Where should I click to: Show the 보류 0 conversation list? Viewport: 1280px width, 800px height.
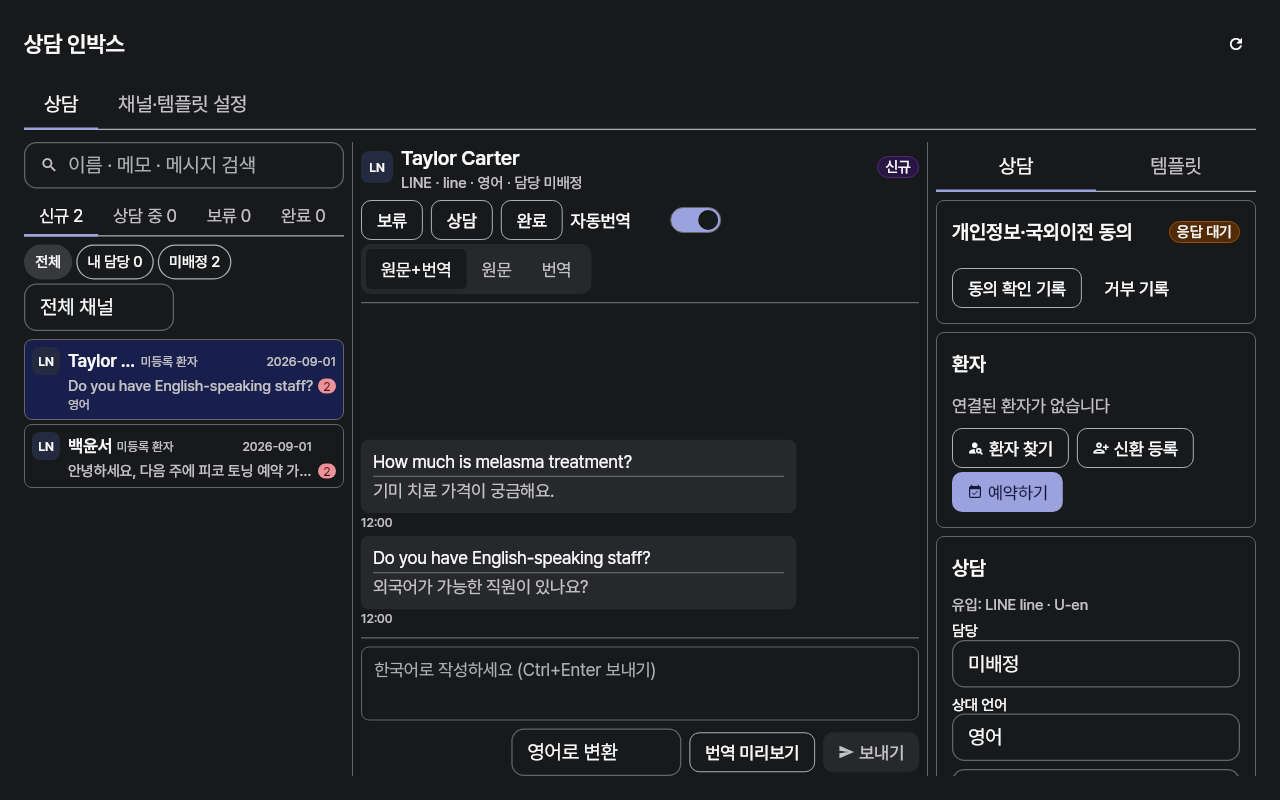229,216
